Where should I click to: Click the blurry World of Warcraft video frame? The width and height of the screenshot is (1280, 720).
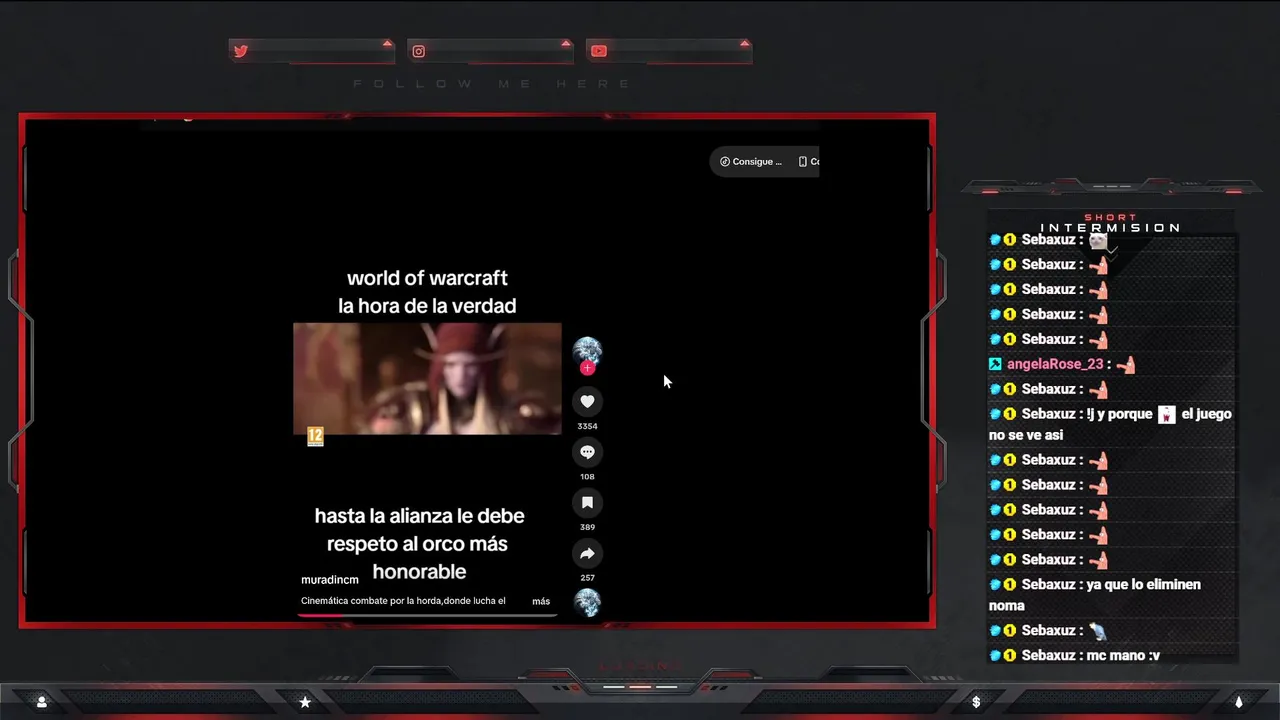tap(427, 378)
